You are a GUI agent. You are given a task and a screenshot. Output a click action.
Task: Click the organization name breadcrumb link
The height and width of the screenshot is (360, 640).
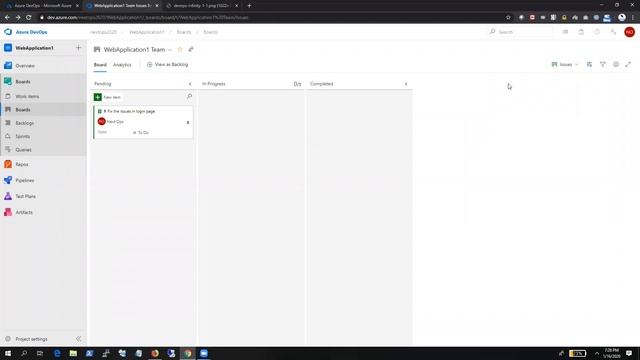pos(104,32)
